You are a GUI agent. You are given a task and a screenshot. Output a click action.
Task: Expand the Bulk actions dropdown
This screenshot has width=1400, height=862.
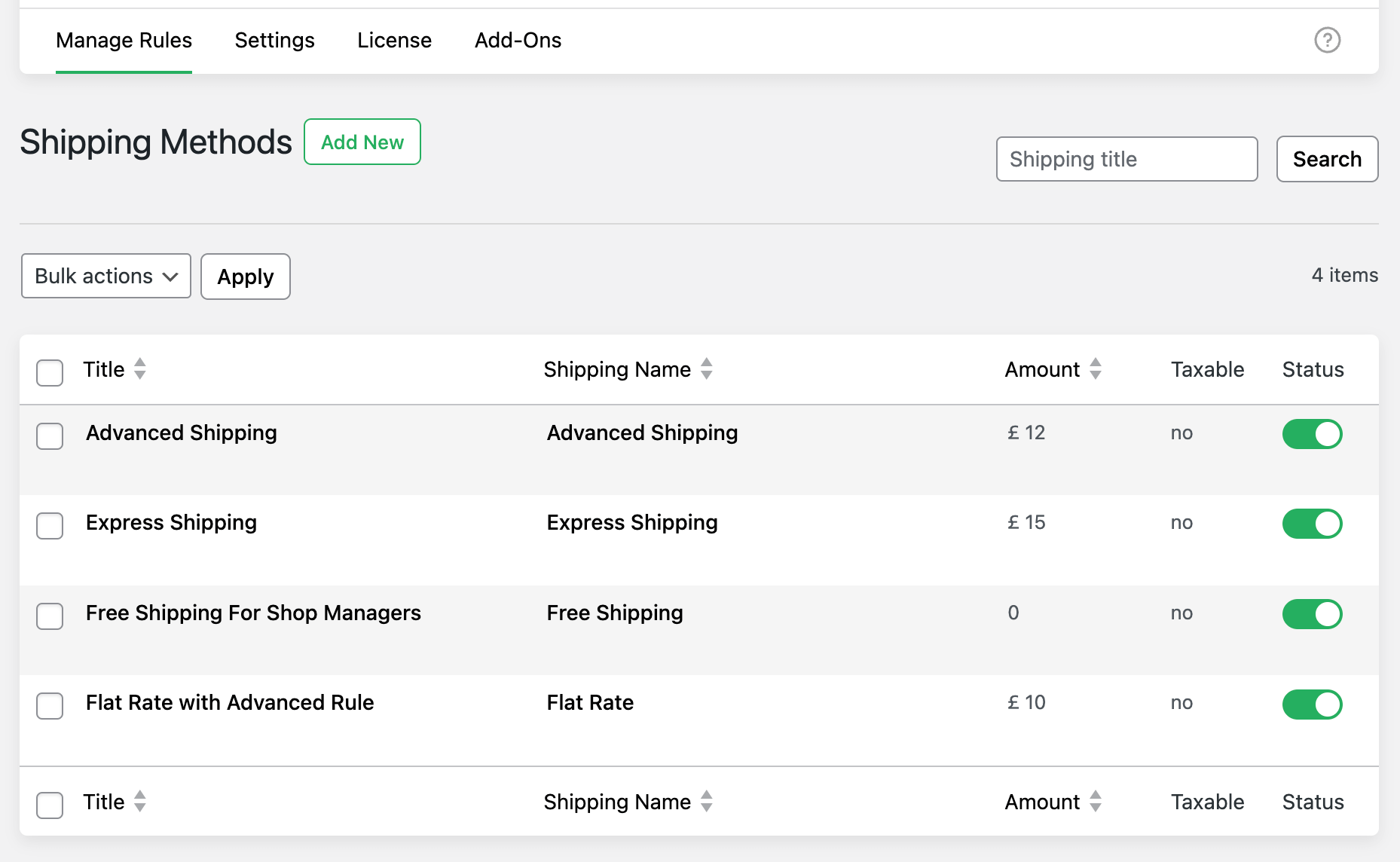[x=106, y=277]
